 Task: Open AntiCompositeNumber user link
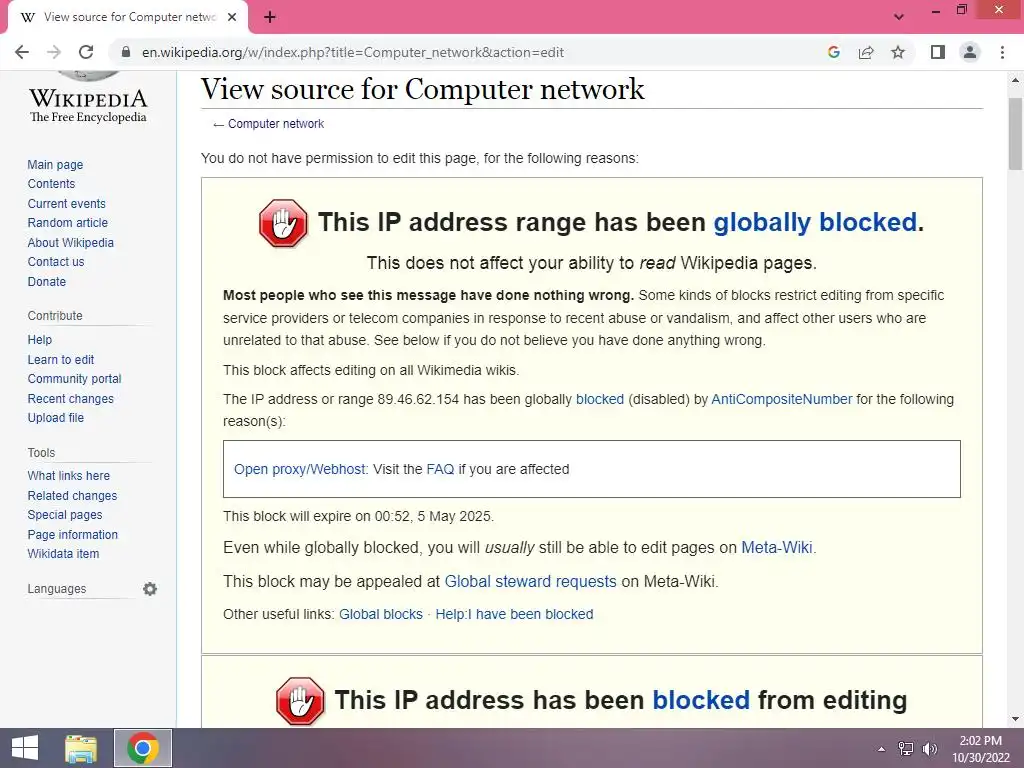782,399
